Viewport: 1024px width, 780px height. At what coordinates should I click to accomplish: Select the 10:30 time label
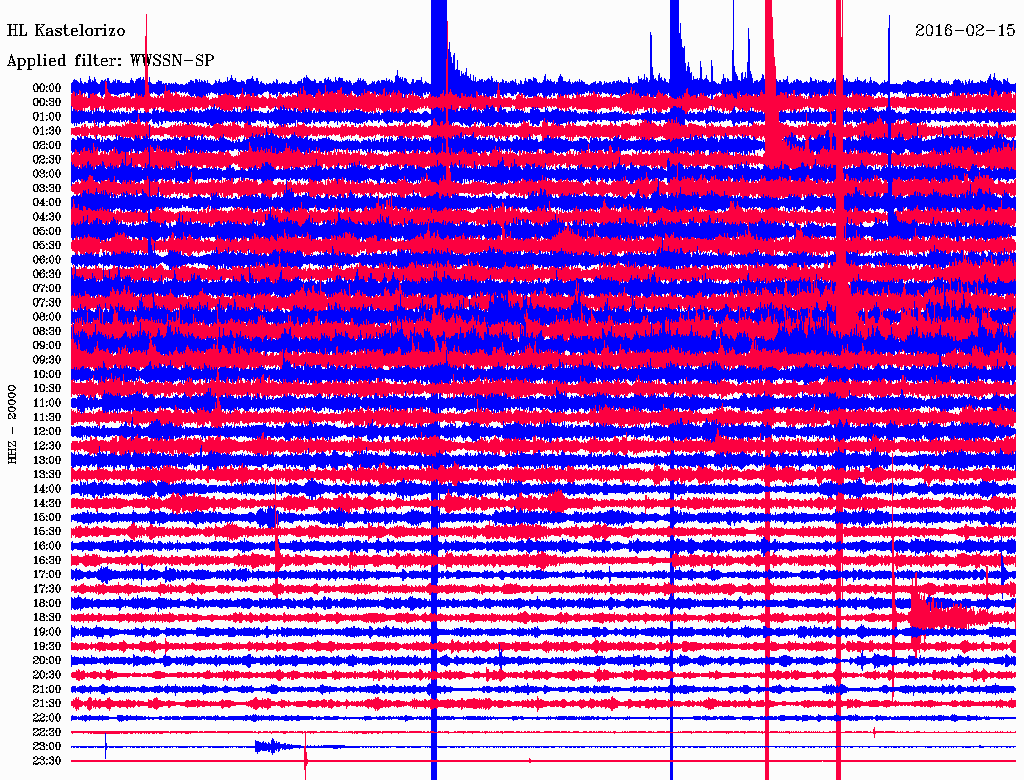[47, 389]
